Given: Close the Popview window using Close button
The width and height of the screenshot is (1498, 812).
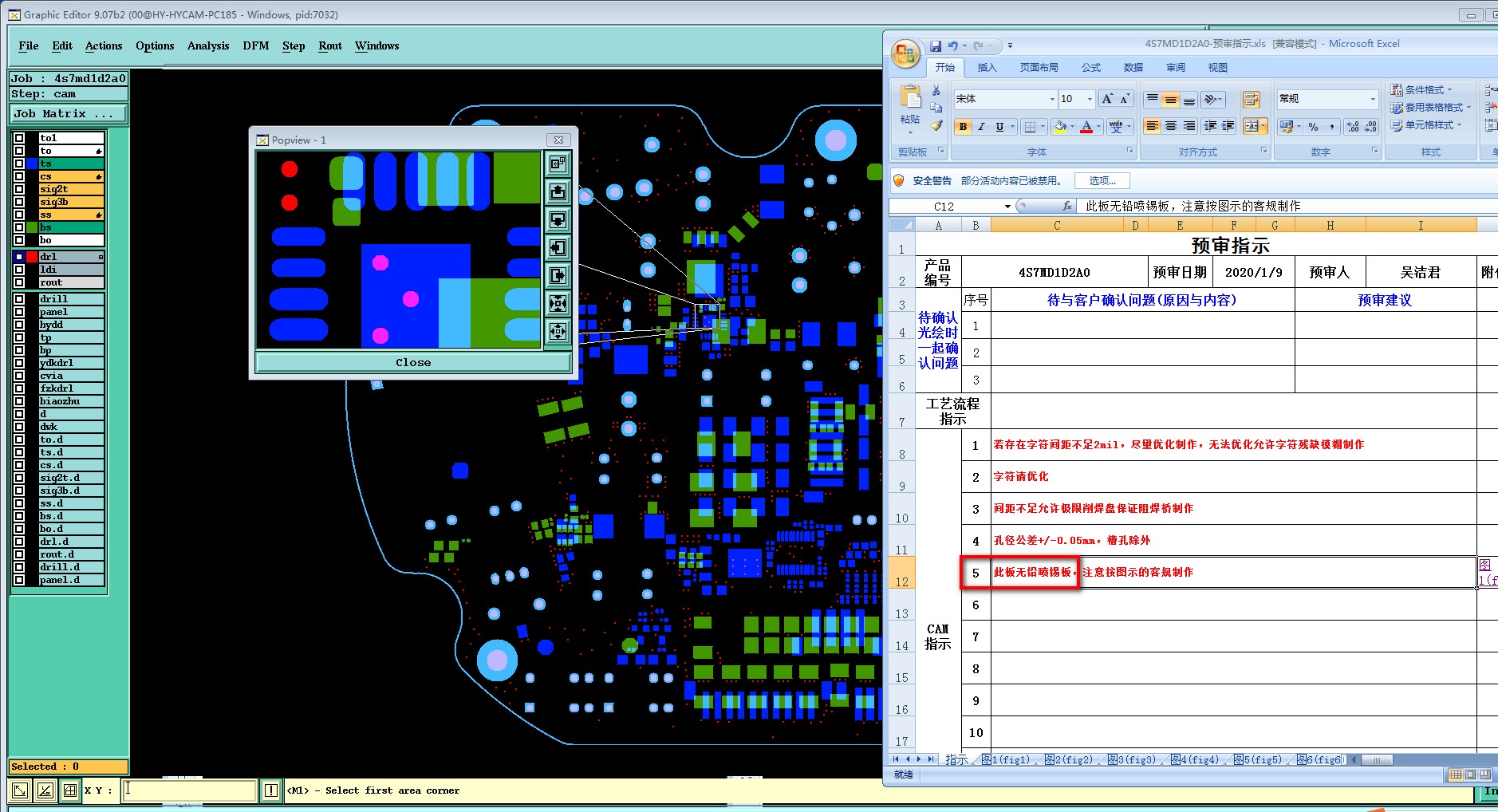Looking at the screenshot, I should (x=413, y=362).
